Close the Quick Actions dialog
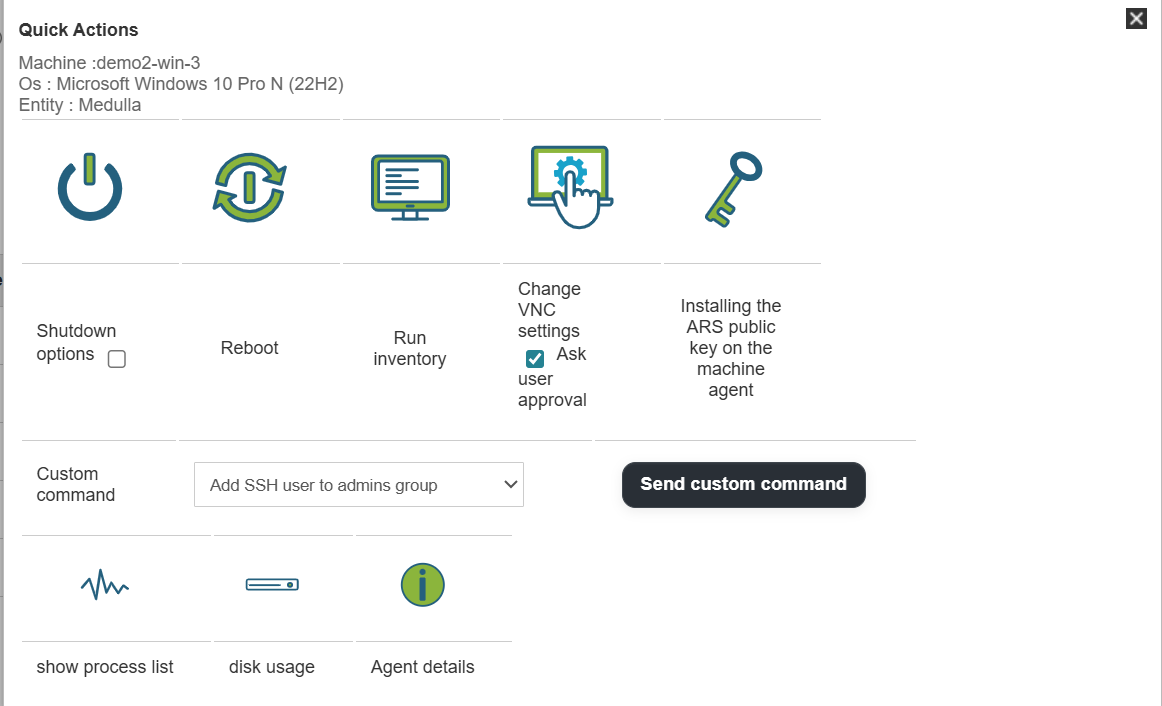 [x=1136, y=18]
